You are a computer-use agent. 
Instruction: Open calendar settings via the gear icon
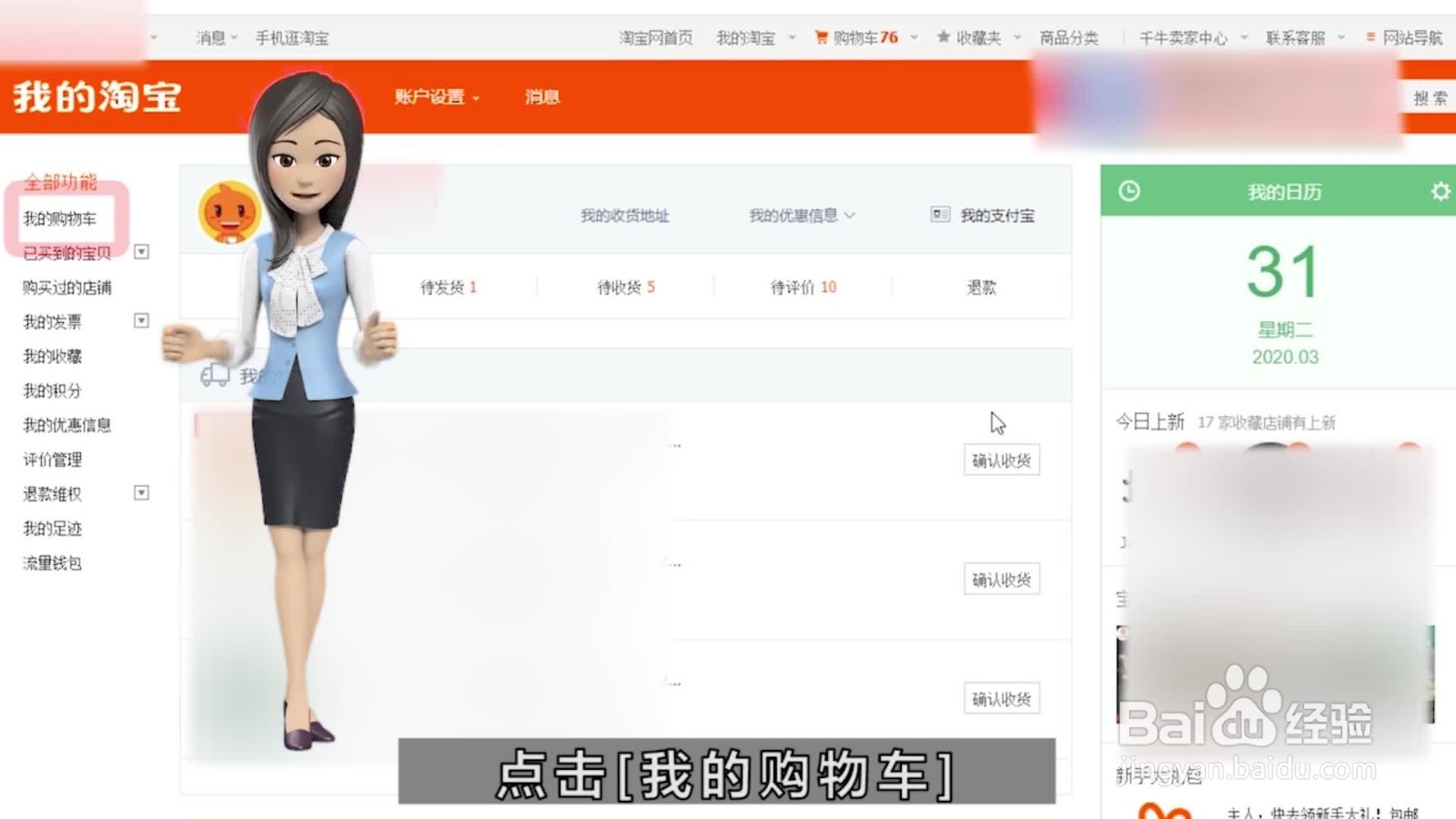[1440, 192]
